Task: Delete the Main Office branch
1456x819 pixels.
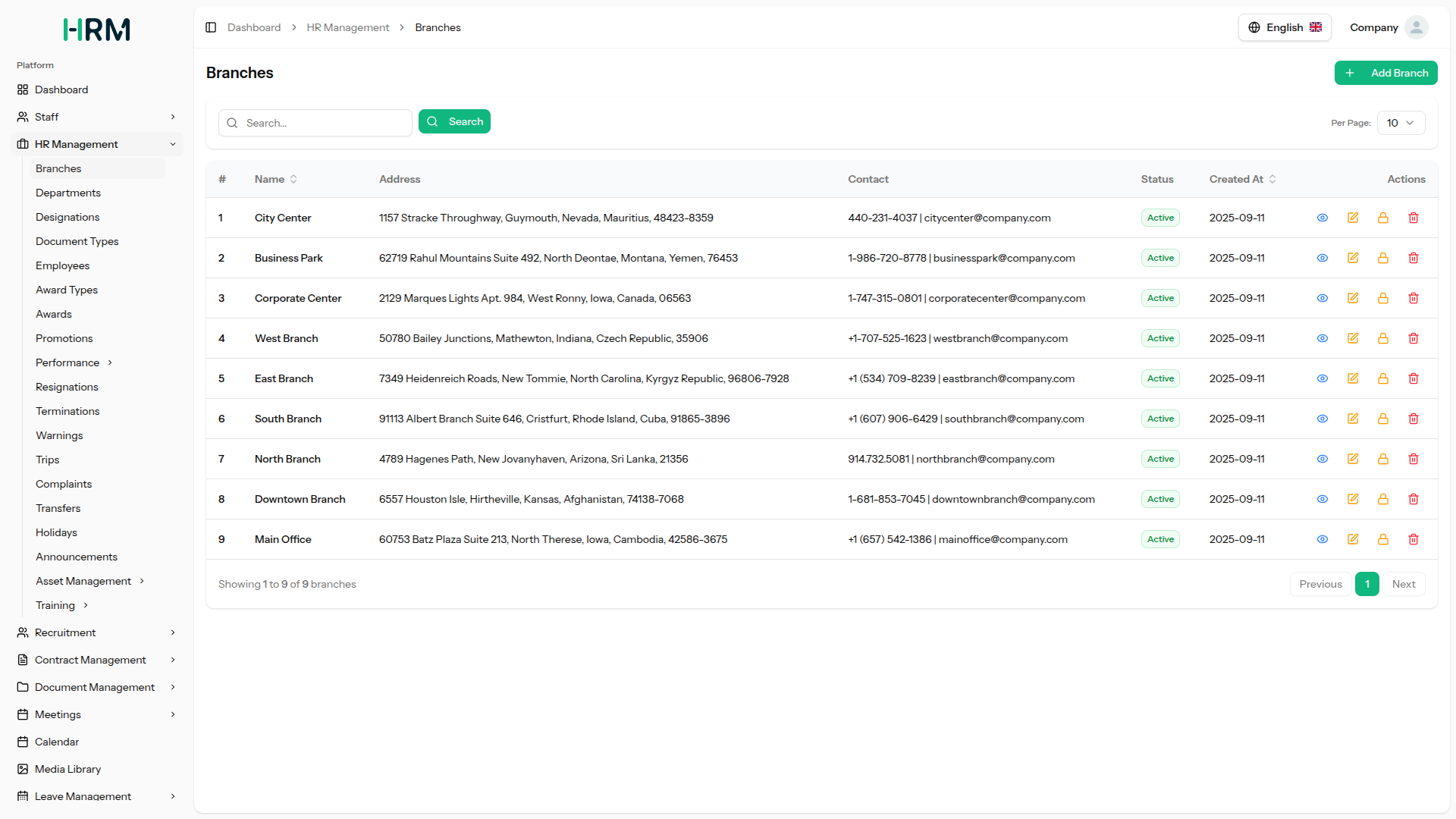Action: 1413,539
